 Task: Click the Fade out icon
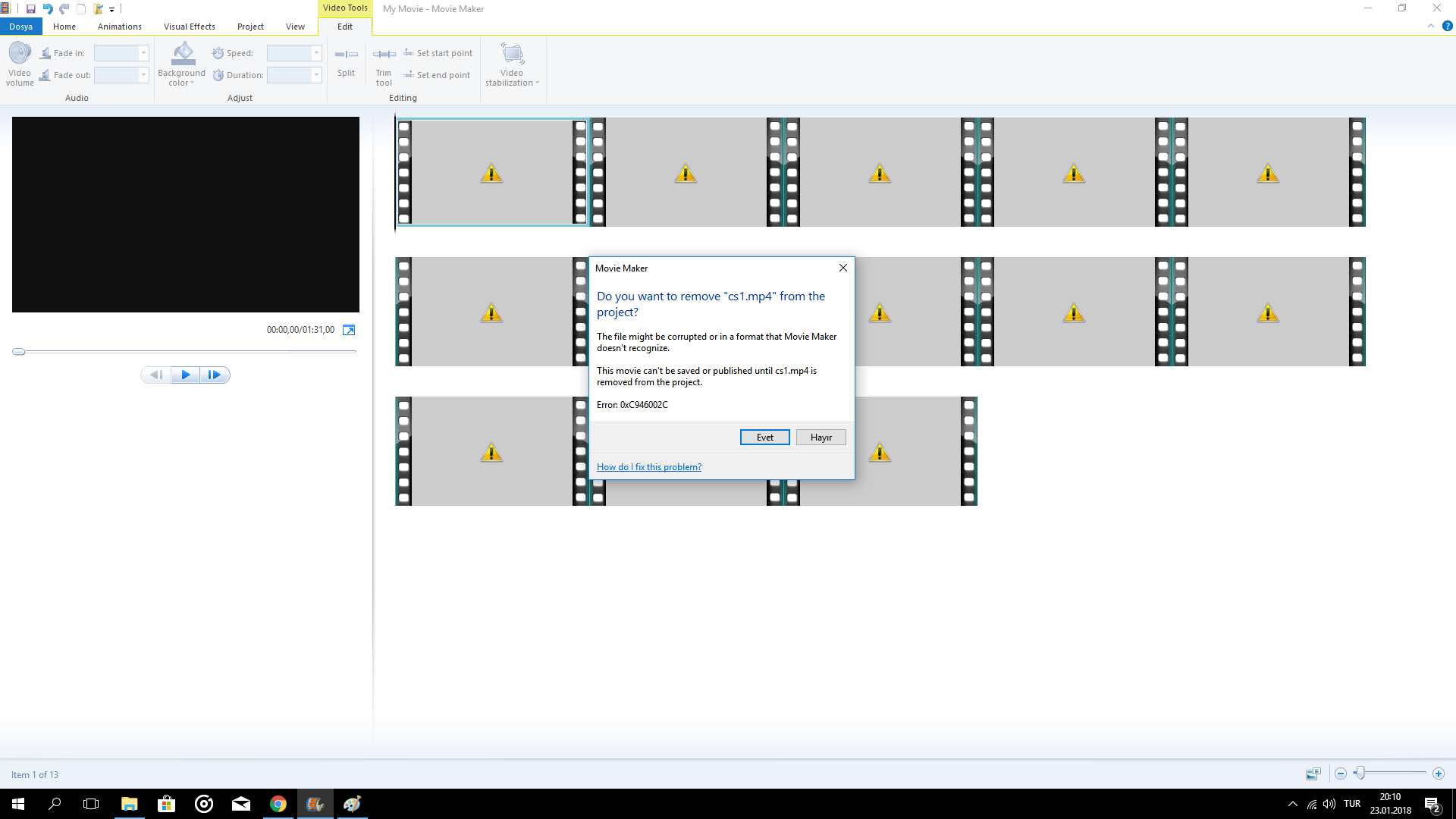tap(45, 75)
